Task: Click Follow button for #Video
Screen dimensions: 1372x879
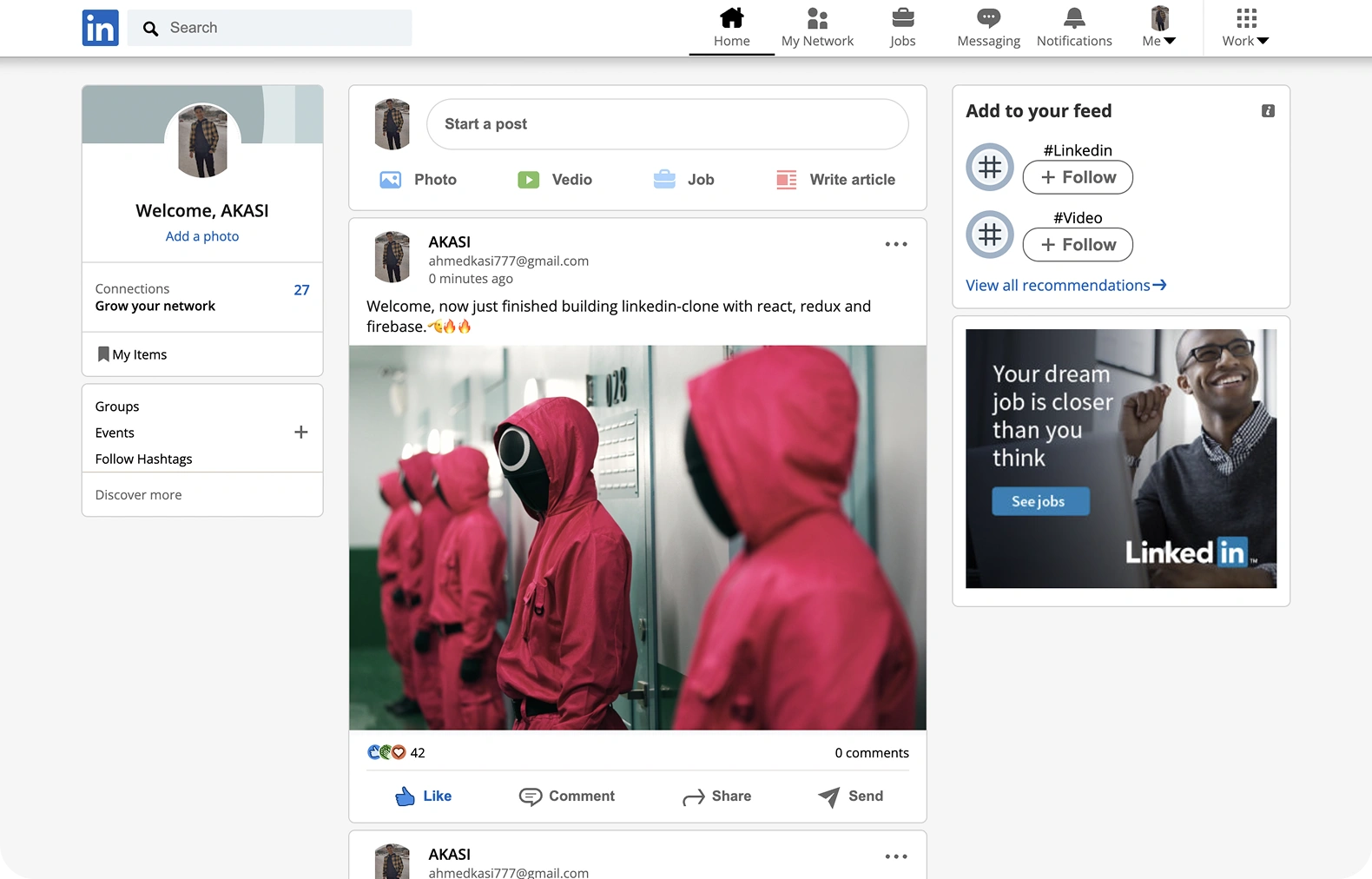Action: pyautogui.click(x=1078, y=245)
